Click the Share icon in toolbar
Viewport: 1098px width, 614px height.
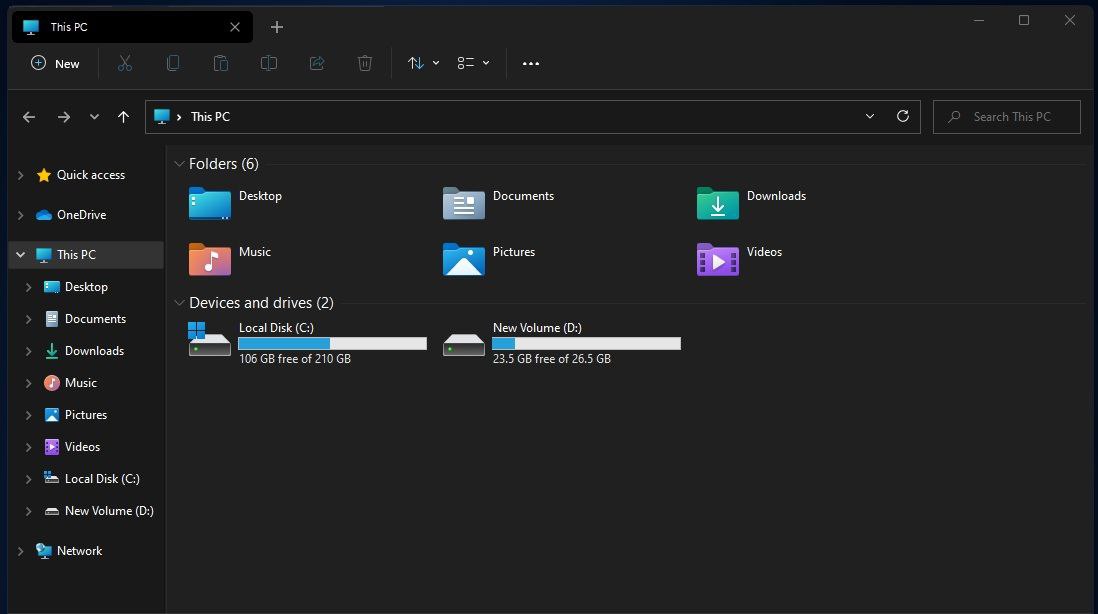pyautogui.click(x=317, y=63)
